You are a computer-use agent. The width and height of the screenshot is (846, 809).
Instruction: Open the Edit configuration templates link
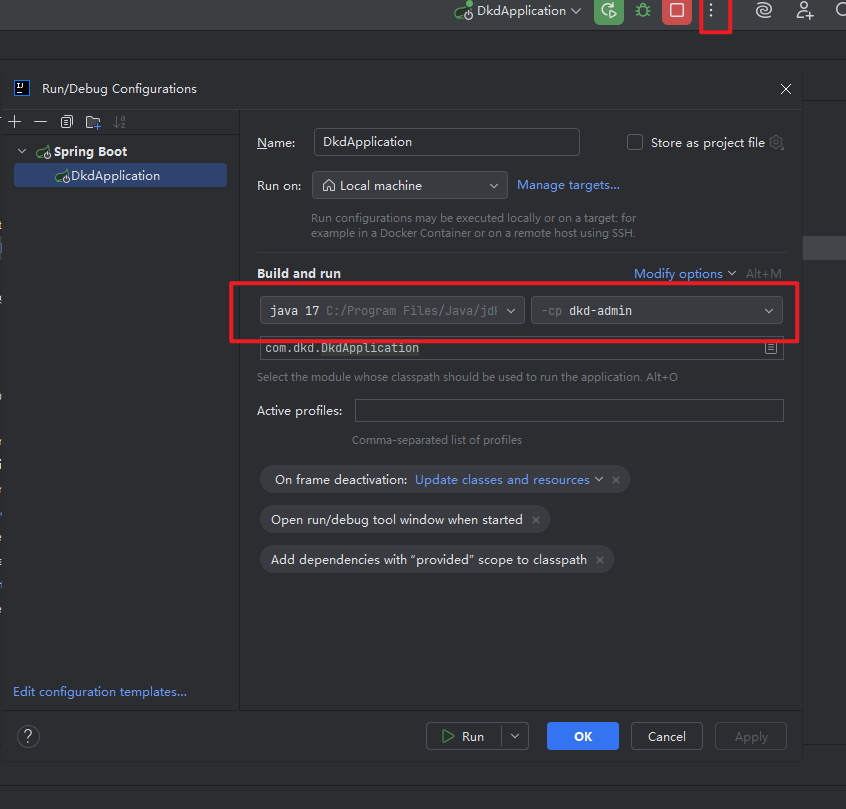100,692
